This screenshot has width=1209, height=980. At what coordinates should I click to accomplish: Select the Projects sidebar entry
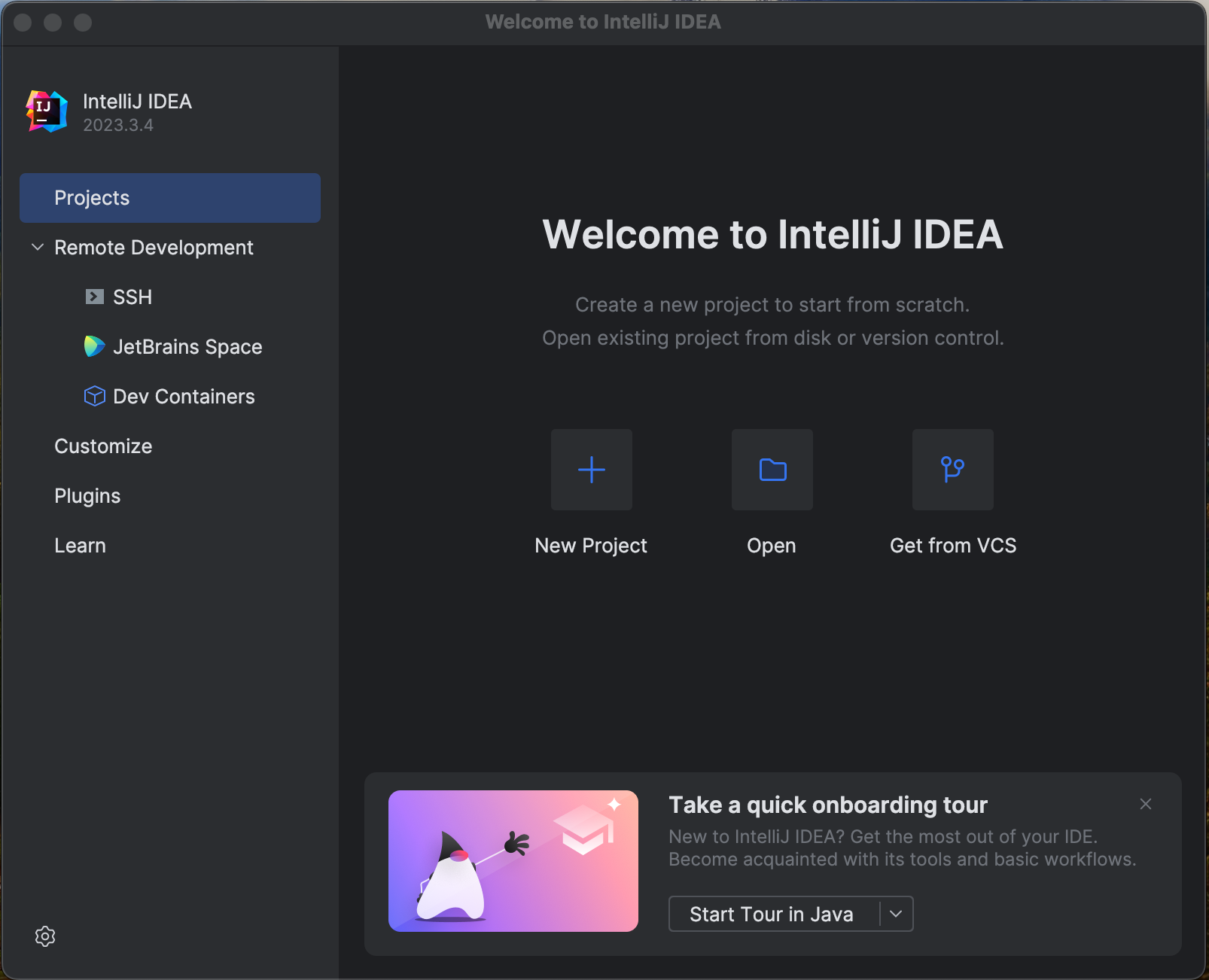[92, 197]
